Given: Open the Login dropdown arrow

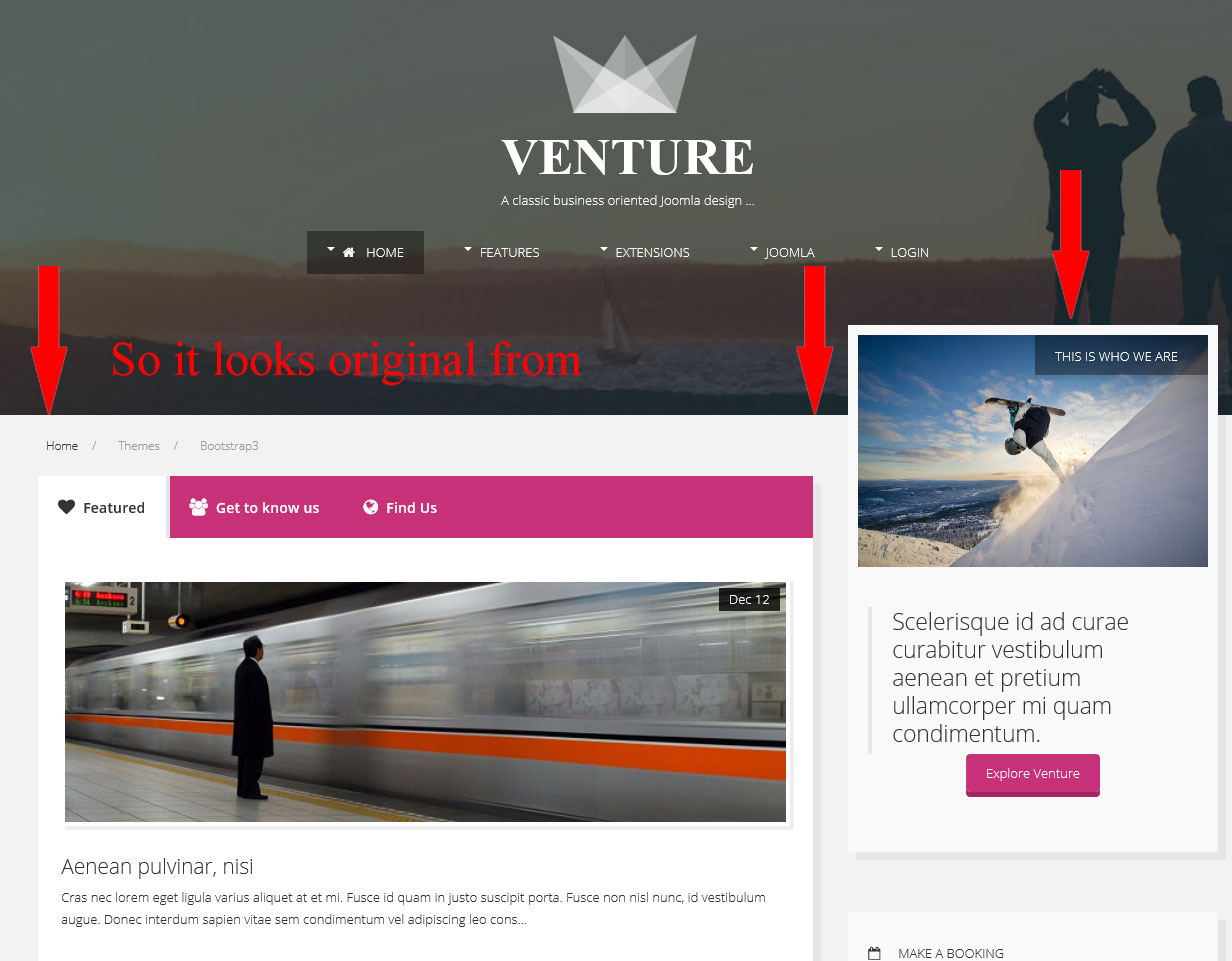Looking at the screenshot, I should [879, 249].
